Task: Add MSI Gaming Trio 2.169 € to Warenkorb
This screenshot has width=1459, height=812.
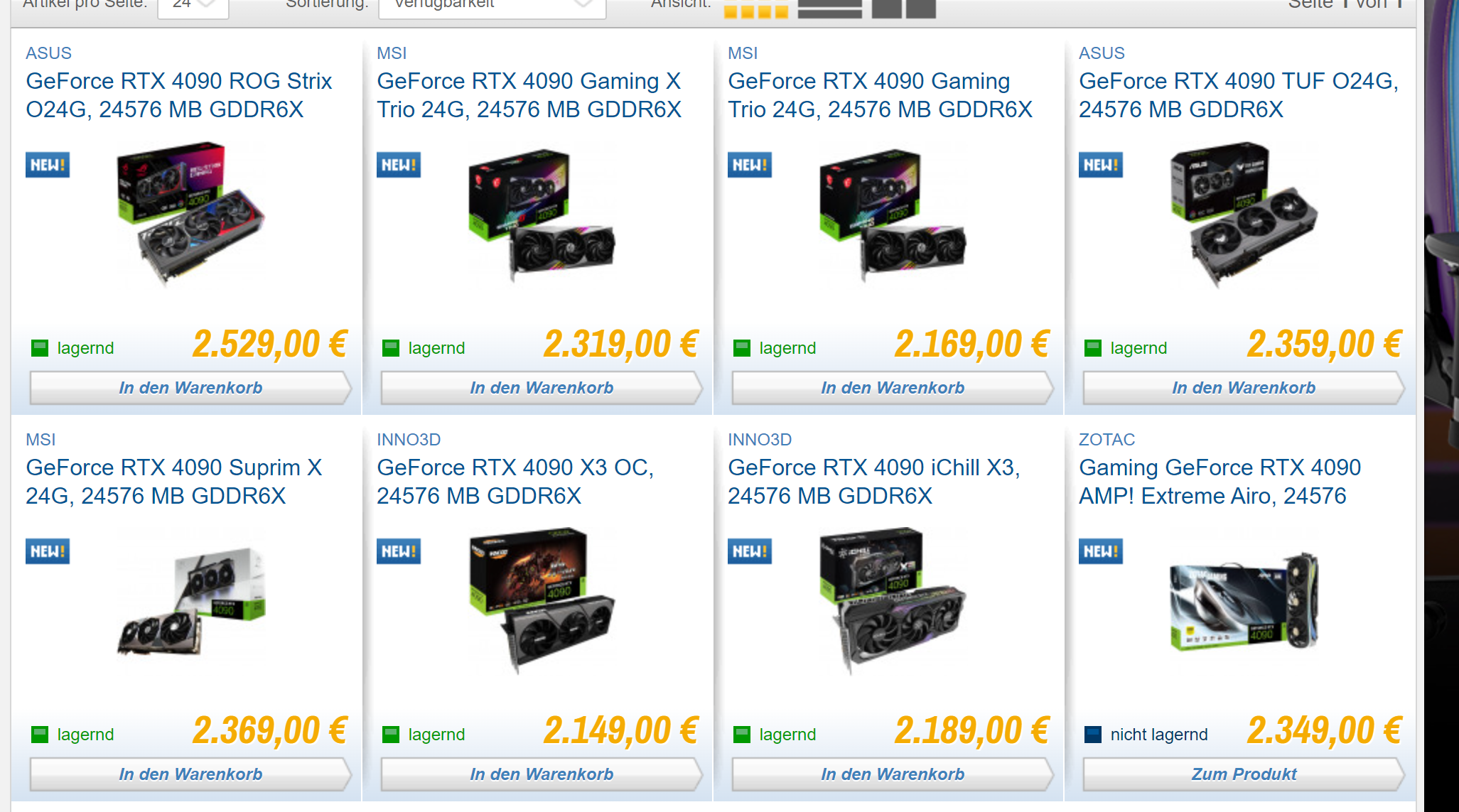Action: [893, 388]
